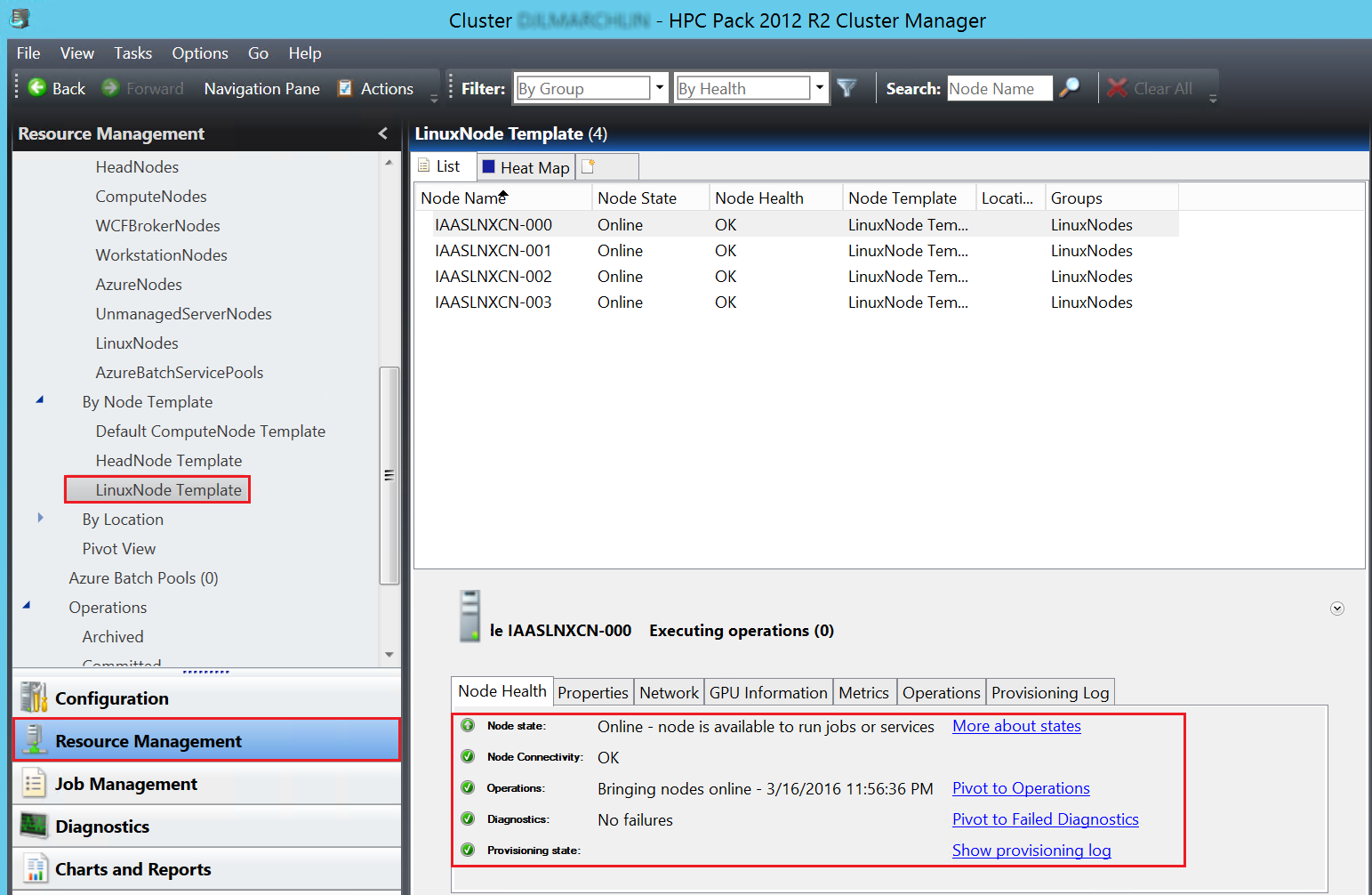Click the Diagnostics monitor icon
Image resolution: width=1372 pixels, height=895 pixels.
click(34, 826)
